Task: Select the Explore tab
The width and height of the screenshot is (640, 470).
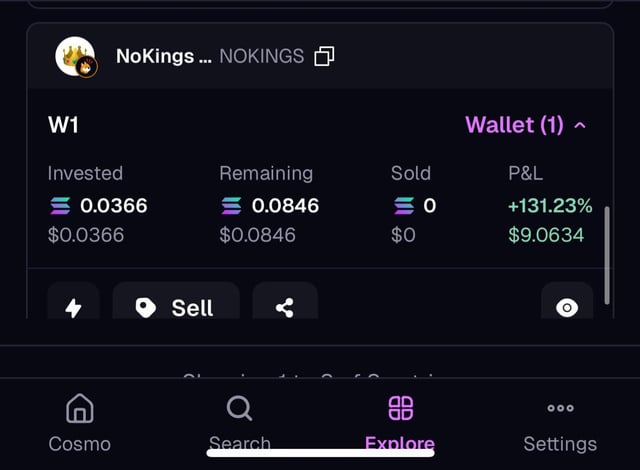Action: point(400,423)
